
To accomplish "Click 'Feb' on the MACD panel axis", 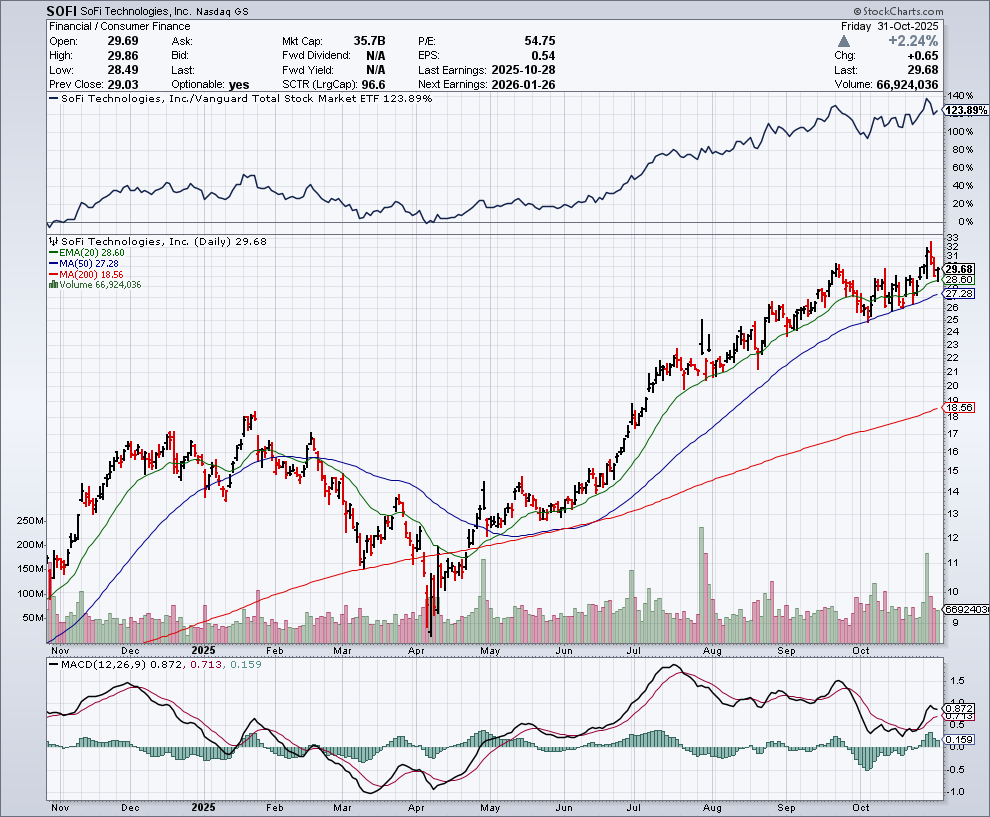I will [x=275, y=808].
